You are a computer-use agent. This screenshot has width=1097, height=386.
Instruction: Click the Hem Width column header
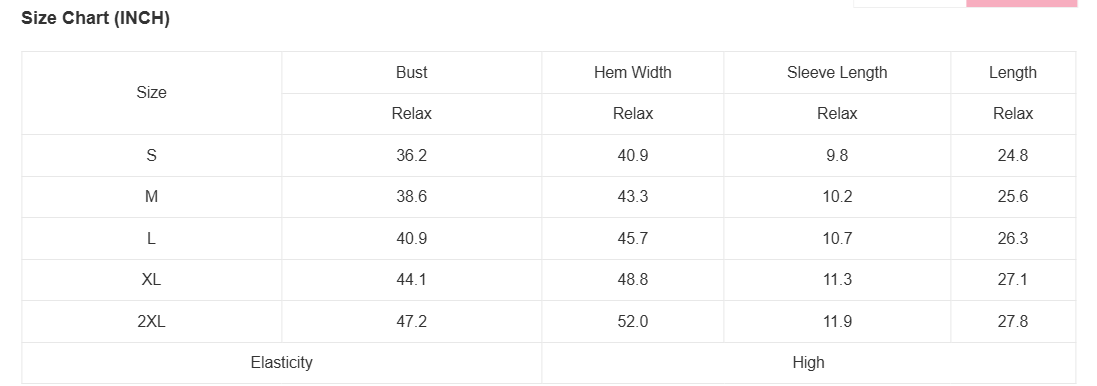pos(632,72)
